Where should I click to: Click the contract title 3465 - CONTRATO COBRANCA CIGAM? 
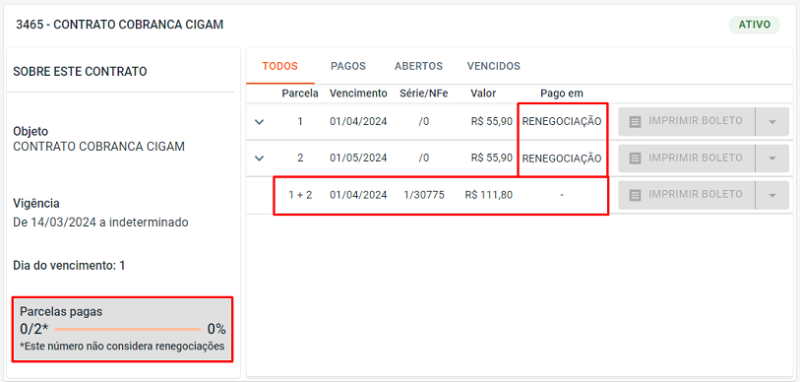pos(119,24)
